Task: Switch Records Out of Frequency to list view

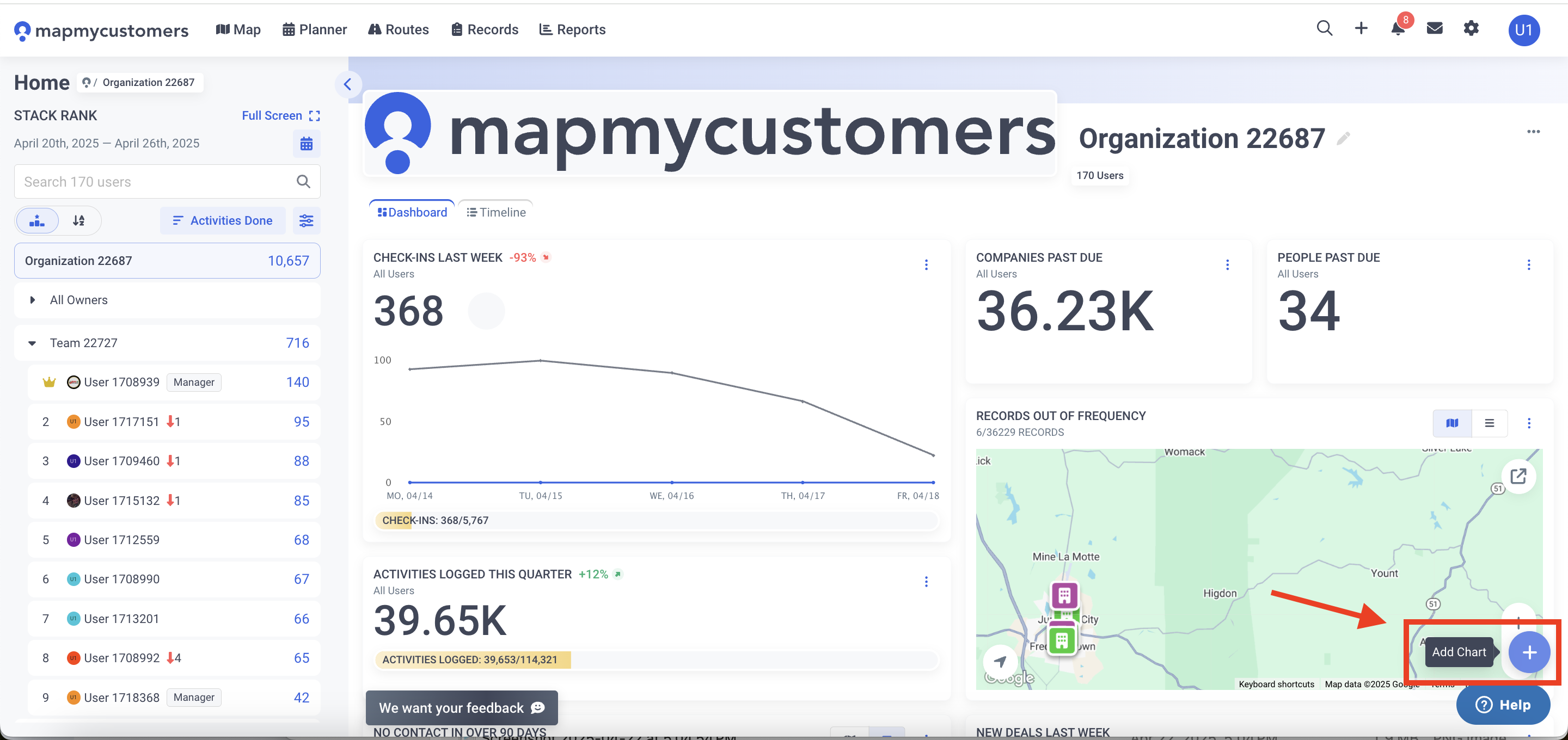Action: [x=1489, y=423]
